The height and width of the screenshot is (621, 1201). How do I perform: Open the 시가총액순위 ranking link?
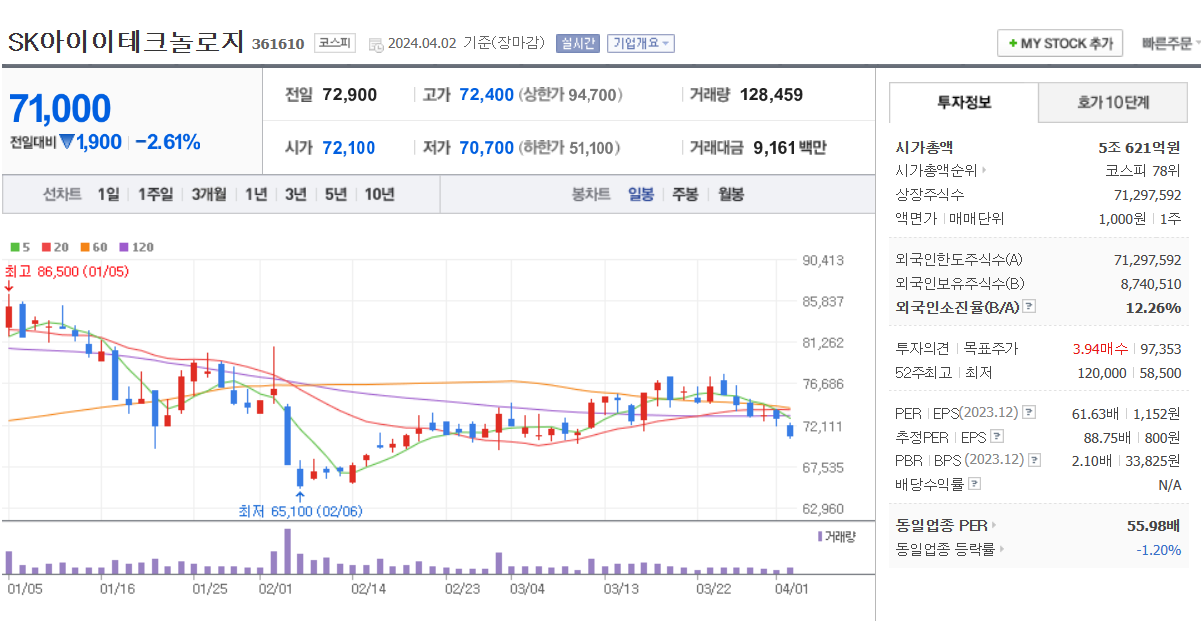tap(941, 170)
